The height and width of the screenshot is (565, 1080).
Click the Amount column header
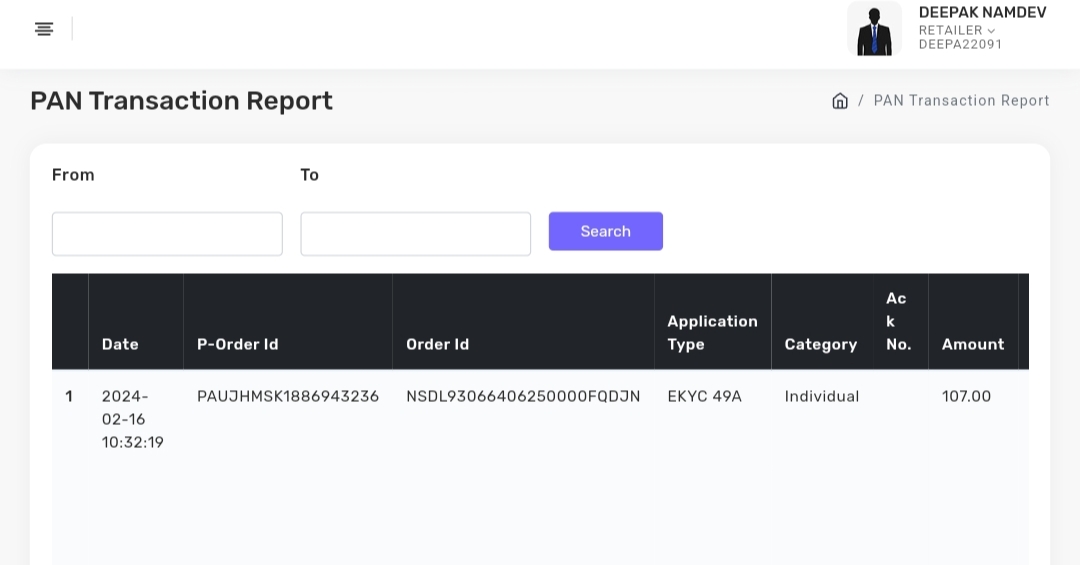[972, 344]
